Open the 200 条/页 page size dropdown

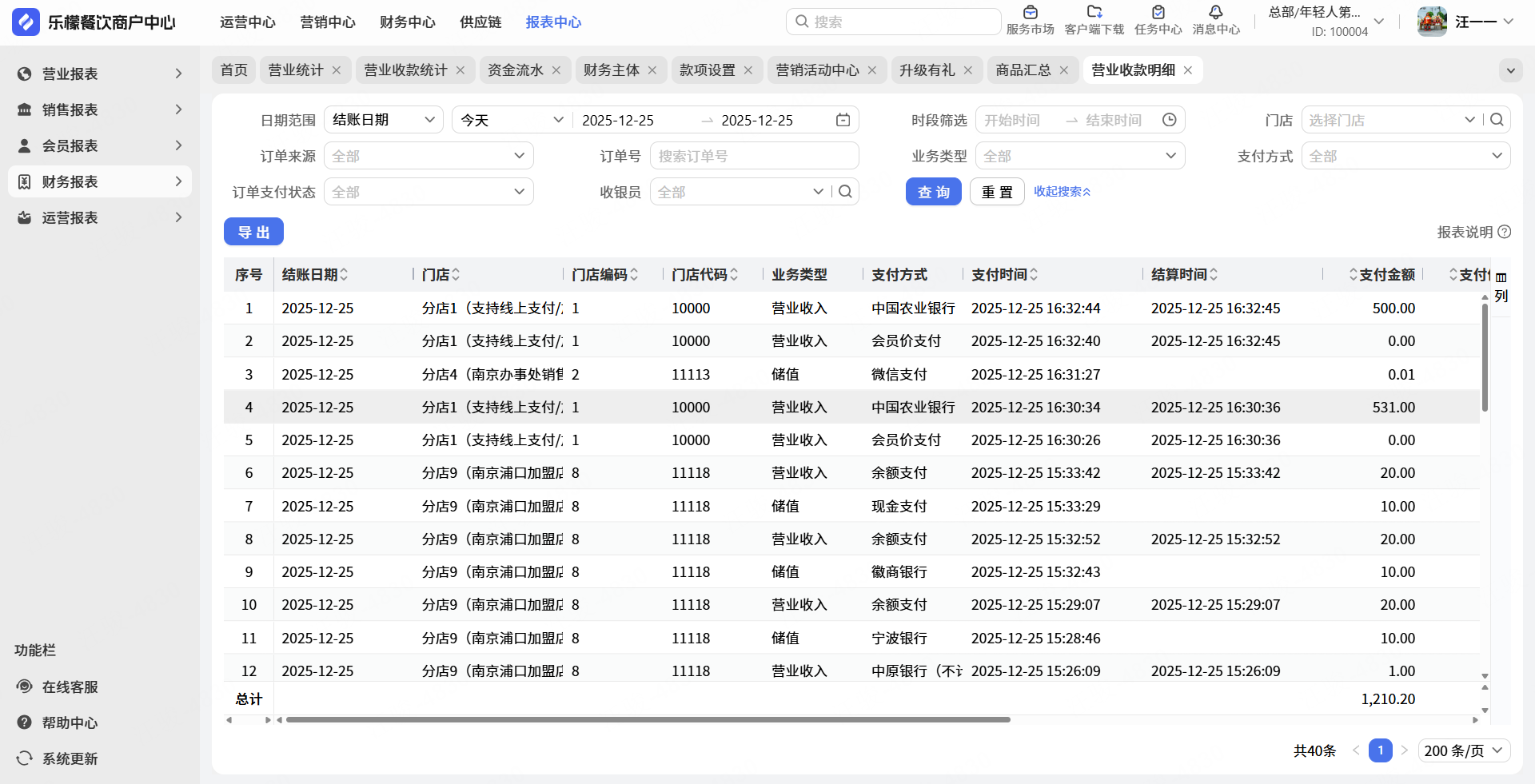(1464, 750)
